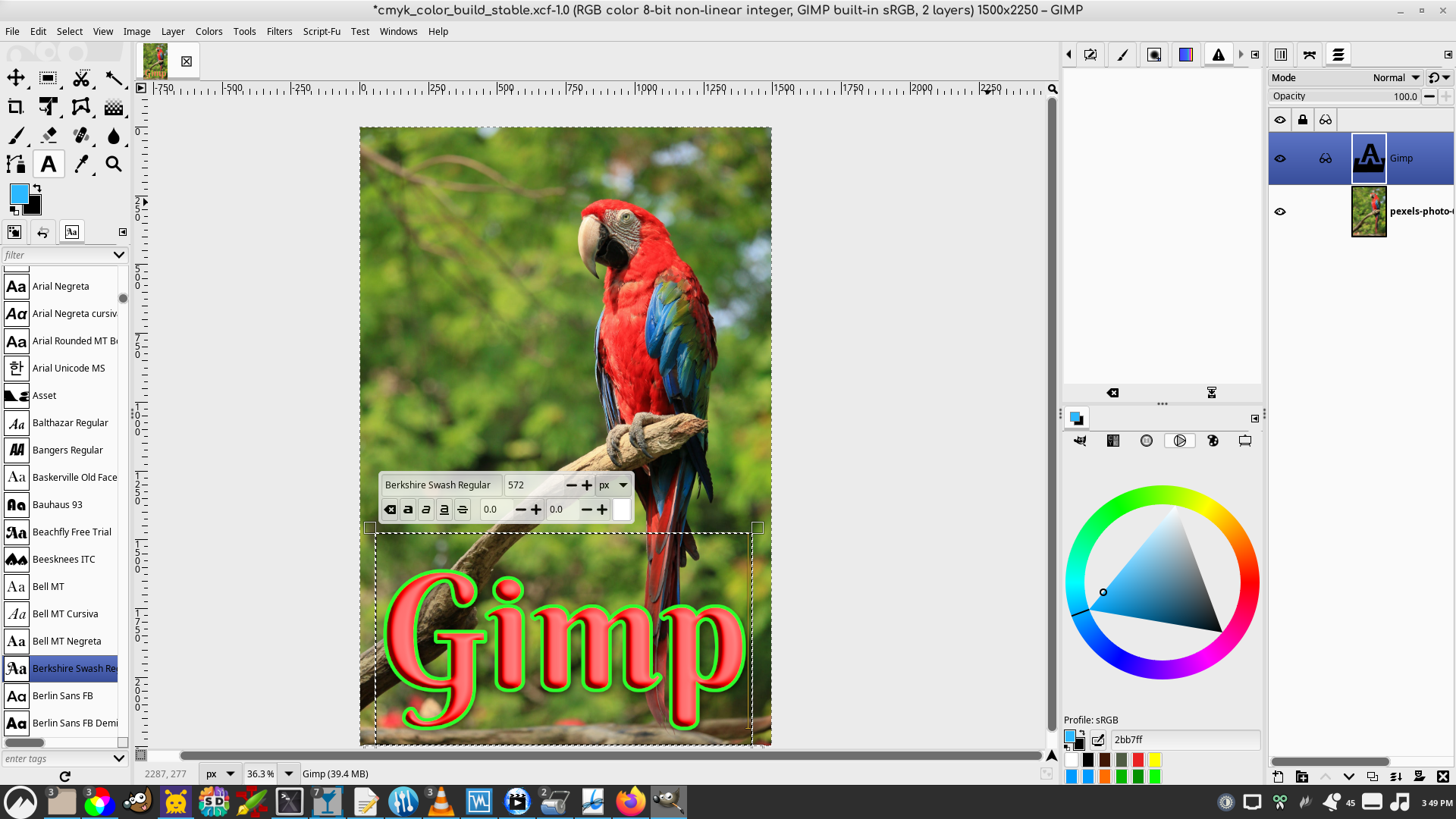The width and height of the screenshot is (1456, 819).
Task: Create a new layer with the panel icon
Action: (x=1279, y=777)
